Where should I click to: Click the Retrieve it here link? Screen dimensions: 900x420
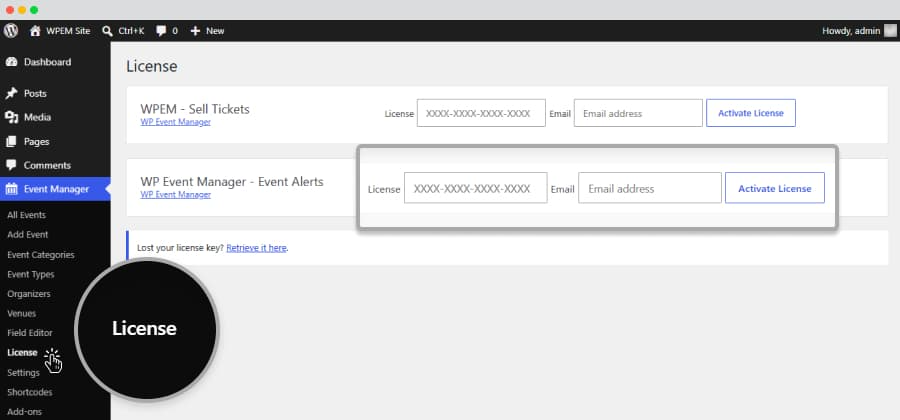(256, 248)
